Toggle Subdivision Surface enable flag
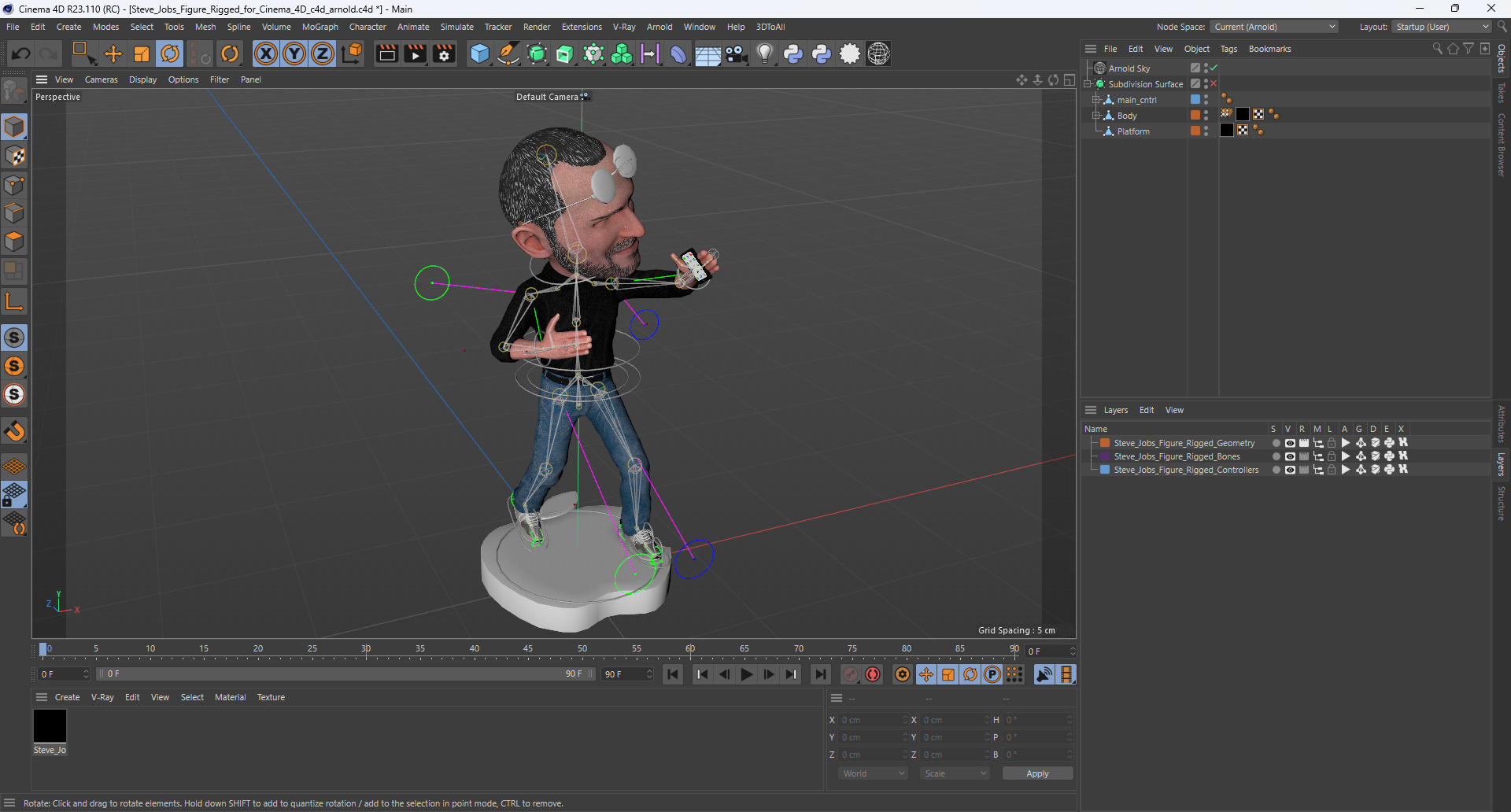 coord(1214,83)
